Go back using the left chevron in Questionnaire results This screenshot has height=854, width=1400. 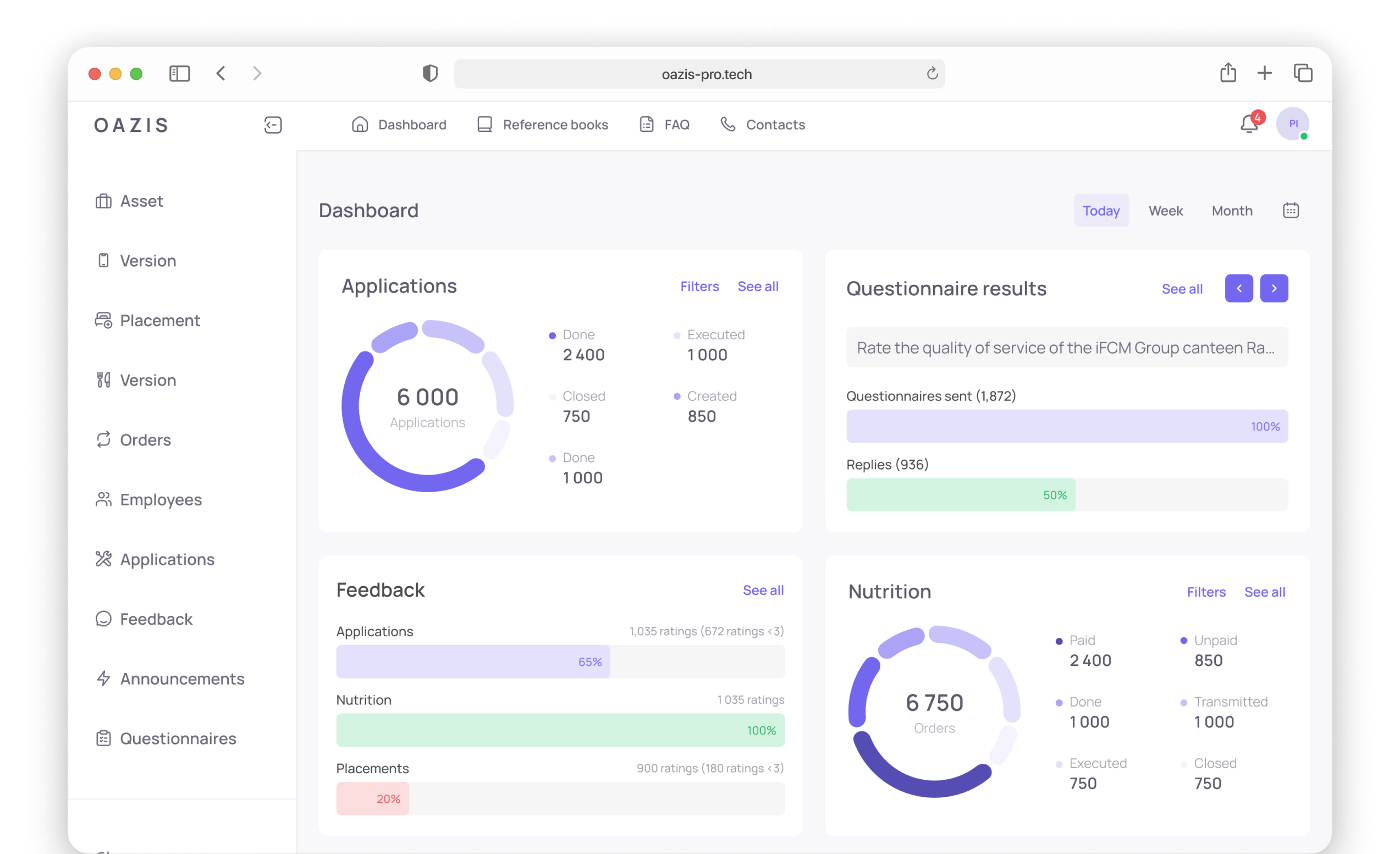click(1239, 288)
